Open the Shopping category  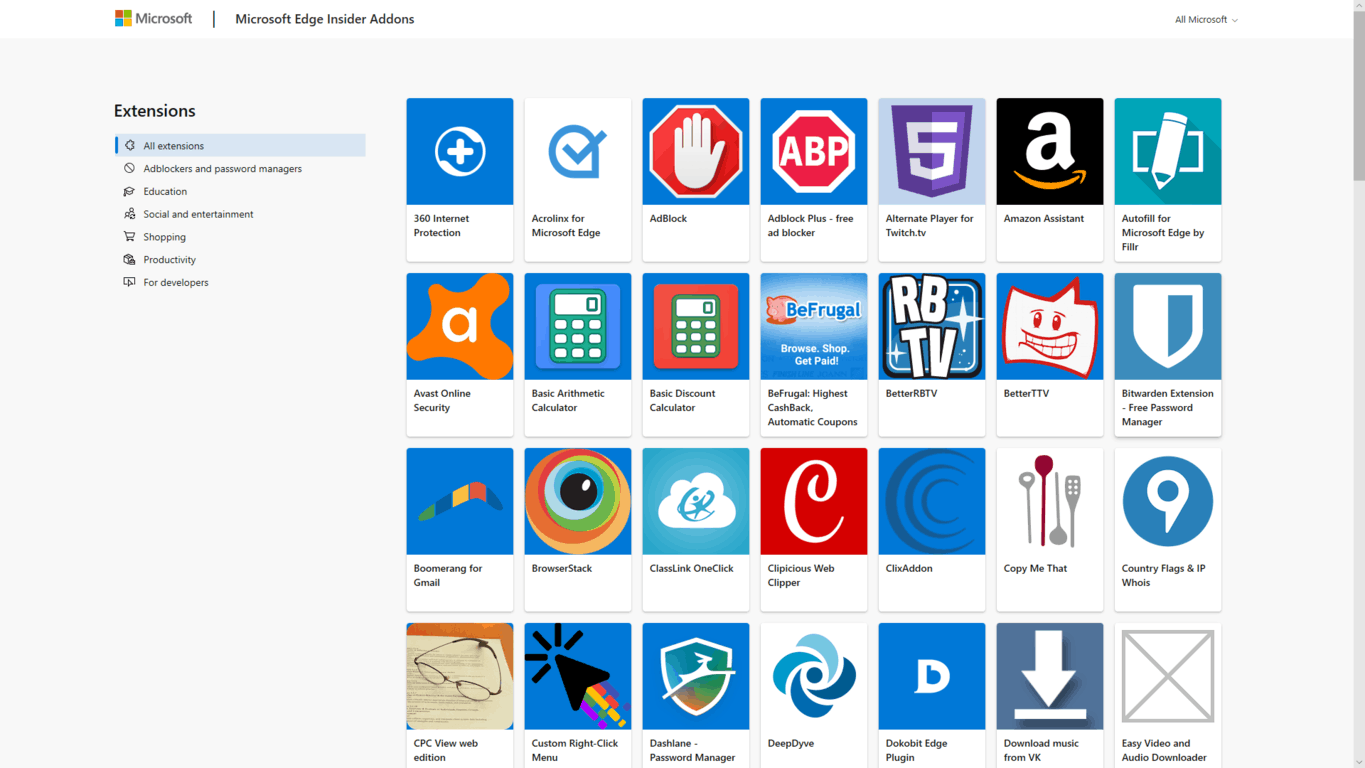[x=164, y=237]
